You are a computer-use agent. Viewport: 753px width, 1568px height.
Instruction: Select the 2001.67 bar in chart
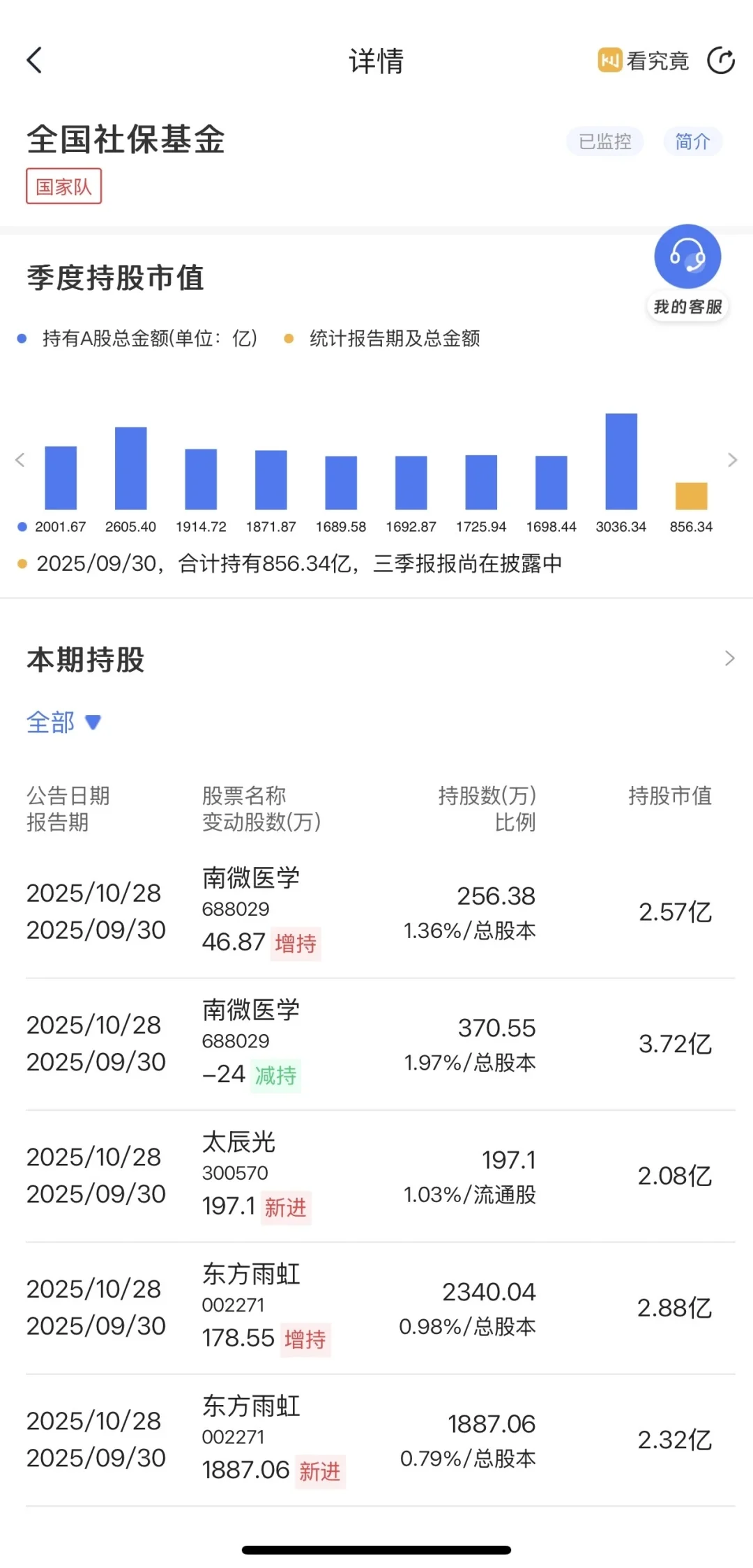[61, 478]
